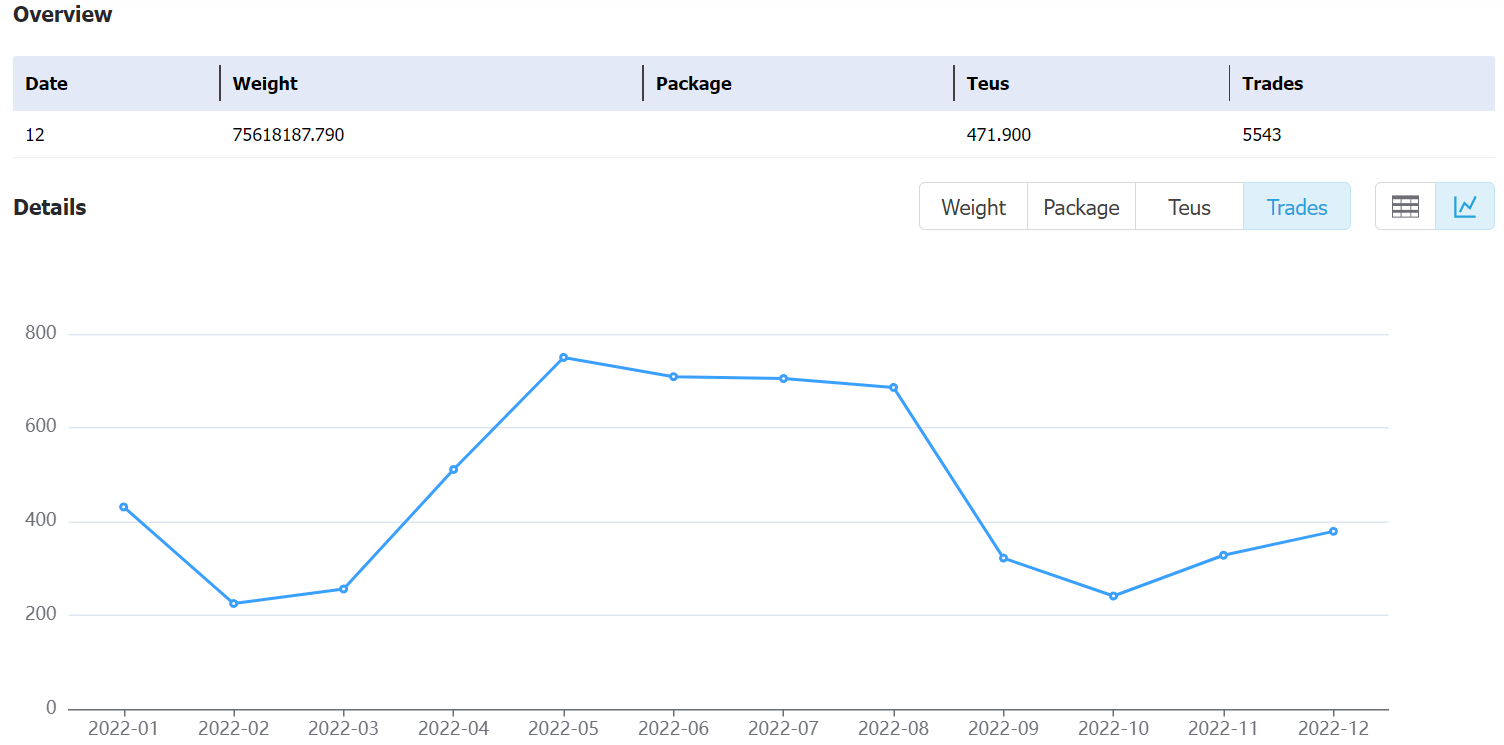Click the 2022-09 x-axis label
The height and width of the screenshot is (745, 1504).
1003,728
